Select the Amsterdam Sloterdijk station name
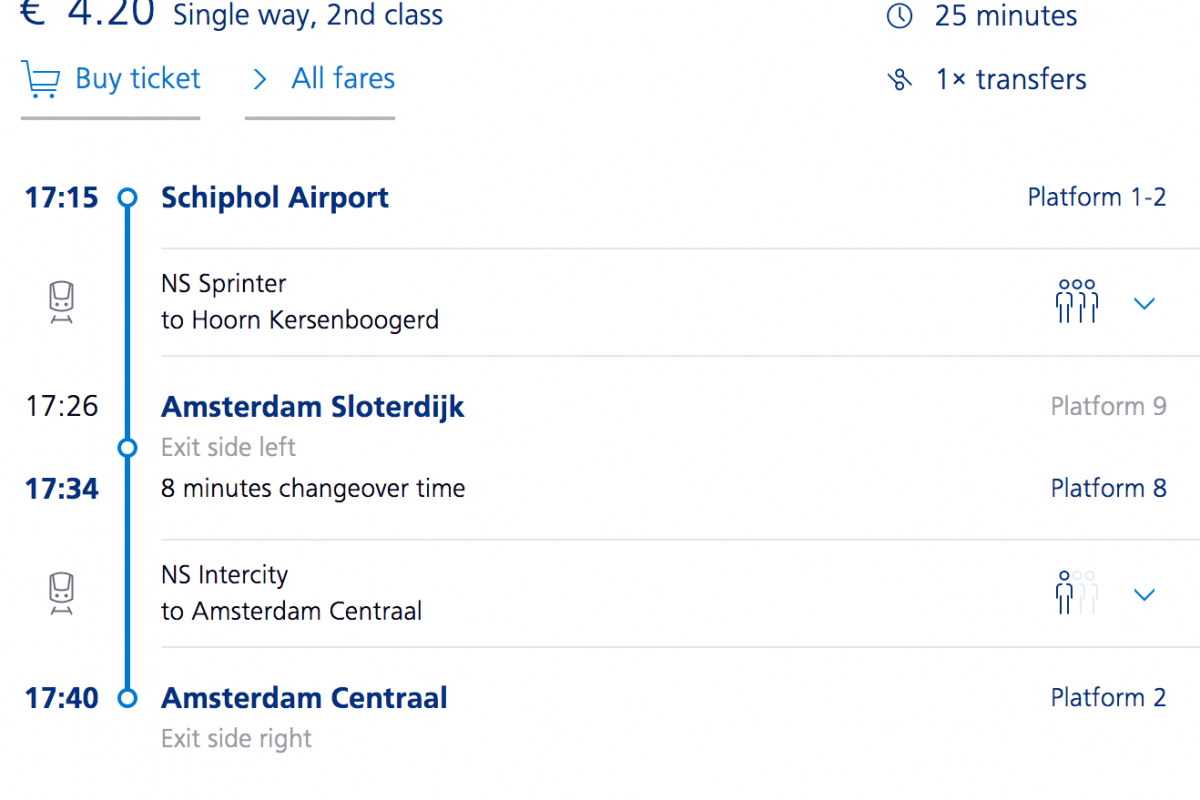 pyautogui.click(x=313, y=407)
